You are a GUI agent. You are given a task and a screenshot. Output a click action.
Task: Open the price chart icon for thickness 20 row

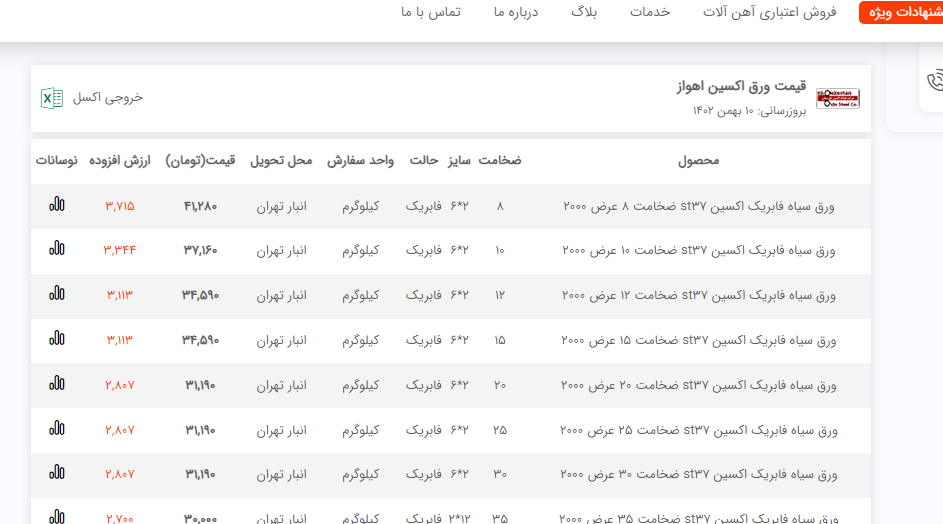click(57, 383)
